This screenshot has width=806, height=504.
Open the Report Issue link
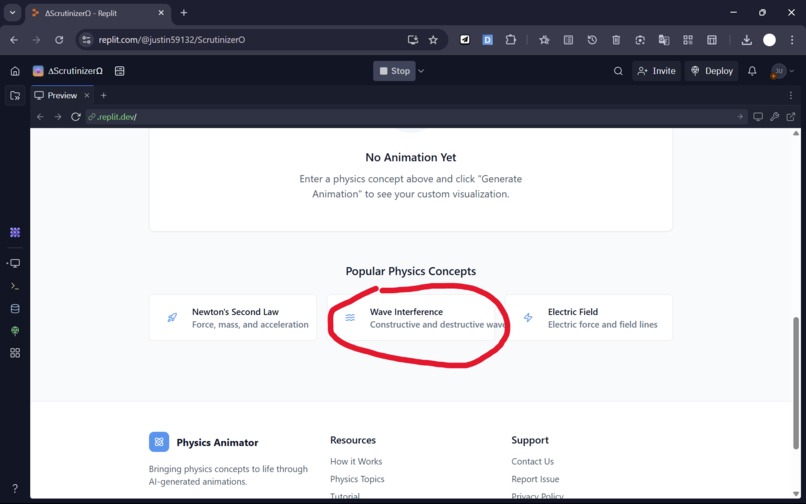tap(535, 479)
